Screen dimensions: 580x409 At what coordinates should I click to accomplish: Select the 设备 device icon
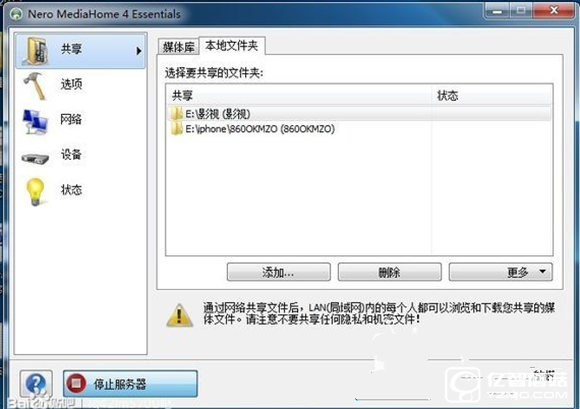pyautogui.click(x=35, y=158)
